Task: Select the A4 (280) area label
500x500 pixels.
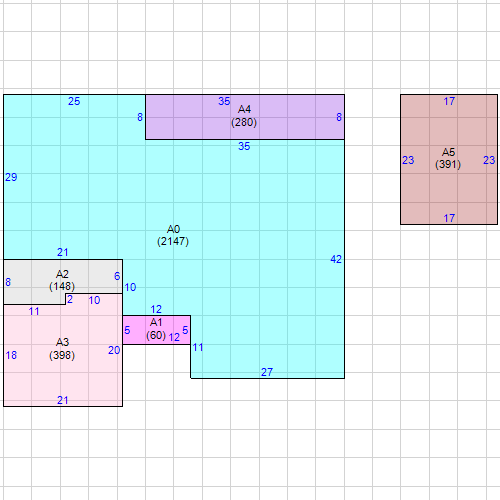Action: click(244, 116)
